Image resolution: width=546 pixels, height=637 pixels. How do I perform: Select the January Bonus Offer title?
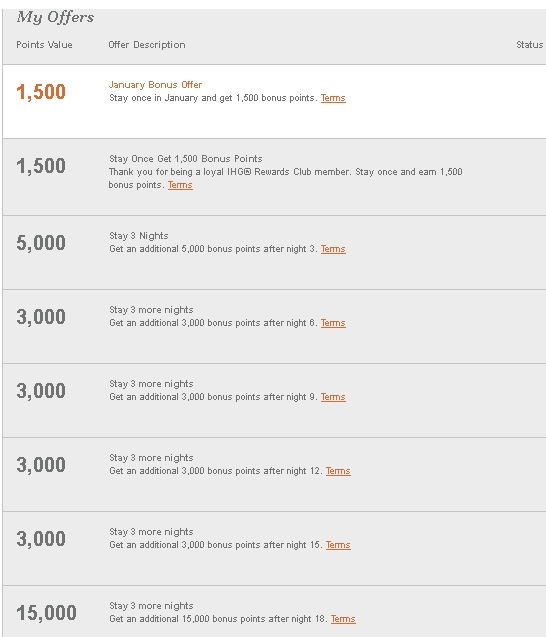155,84
